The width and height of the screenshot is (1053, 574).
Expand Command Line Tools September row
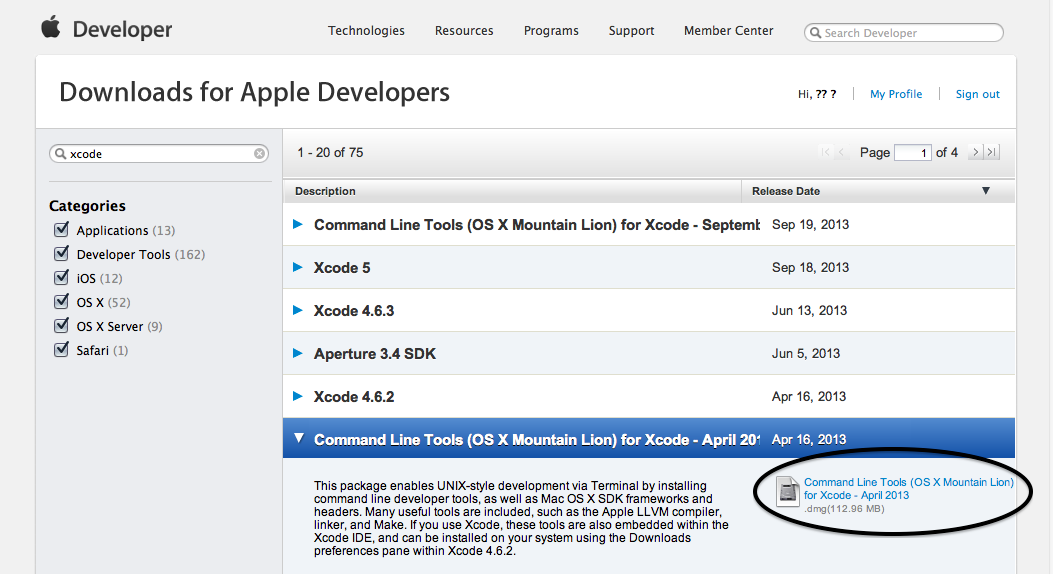point(297,224)
